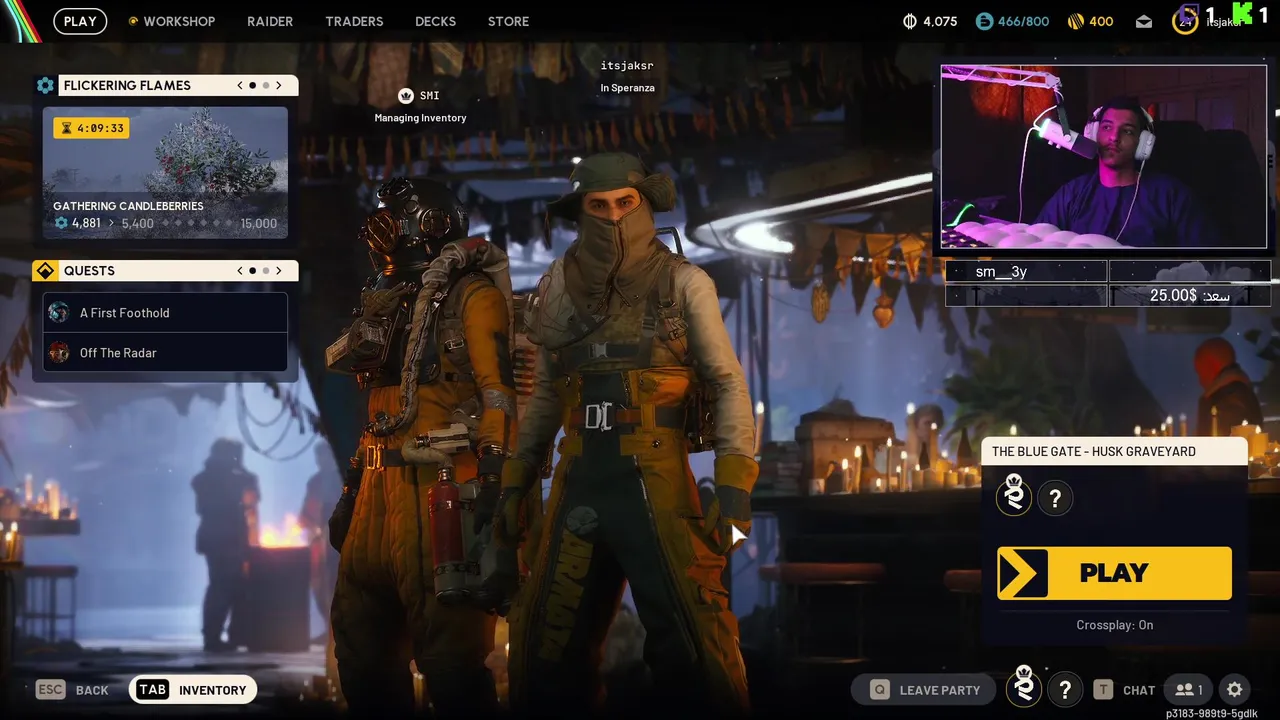This screenshot has width=1280, height=720.
Task: Show next Flickering Flames event page
Action: click(279, 85)
